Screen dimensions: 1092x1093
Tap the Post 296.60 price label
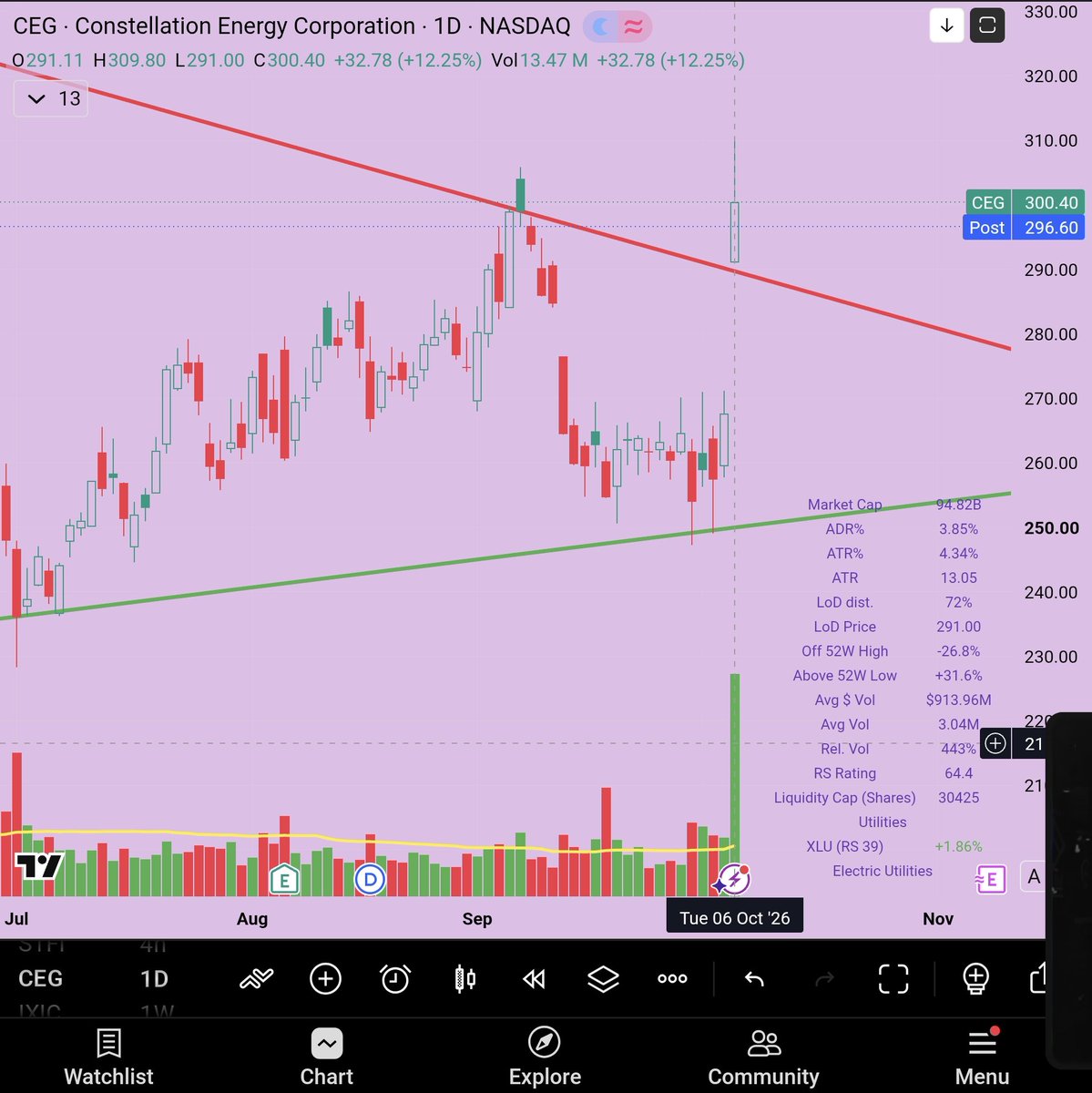click(x=1025, y=228)
